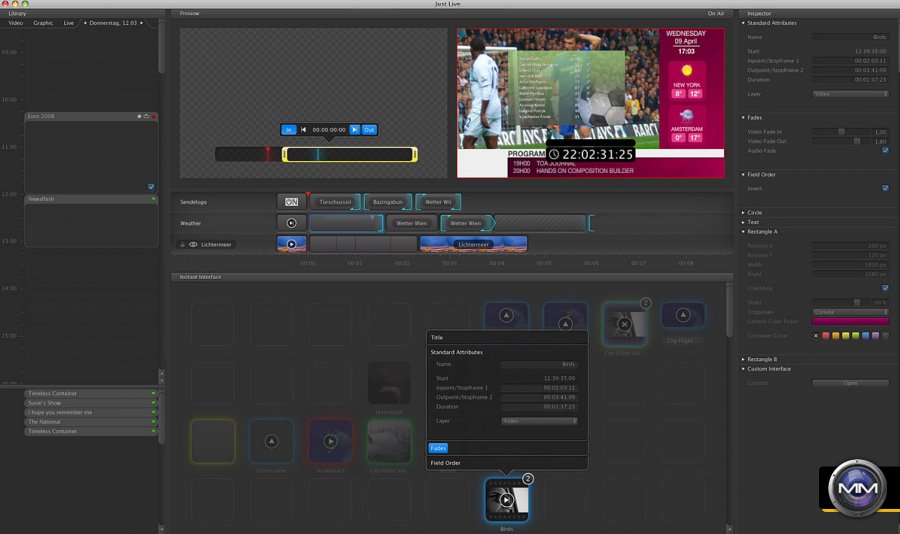
Task: Open the Layer dropdown in the Inspector
Action: point(849,94)
